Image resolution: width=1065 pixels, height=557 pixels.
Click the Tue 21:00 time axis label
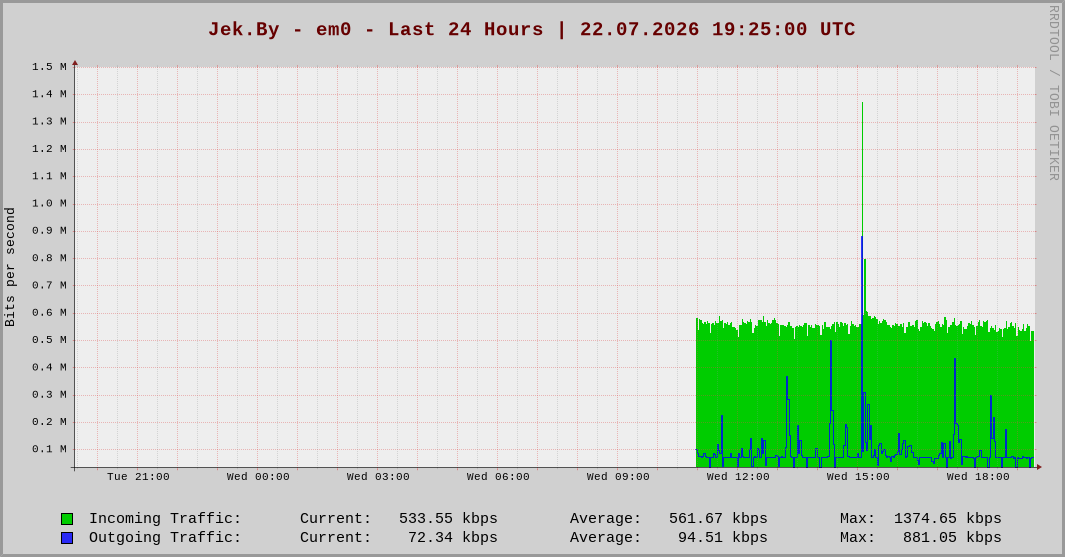click(x=138, y=477)
